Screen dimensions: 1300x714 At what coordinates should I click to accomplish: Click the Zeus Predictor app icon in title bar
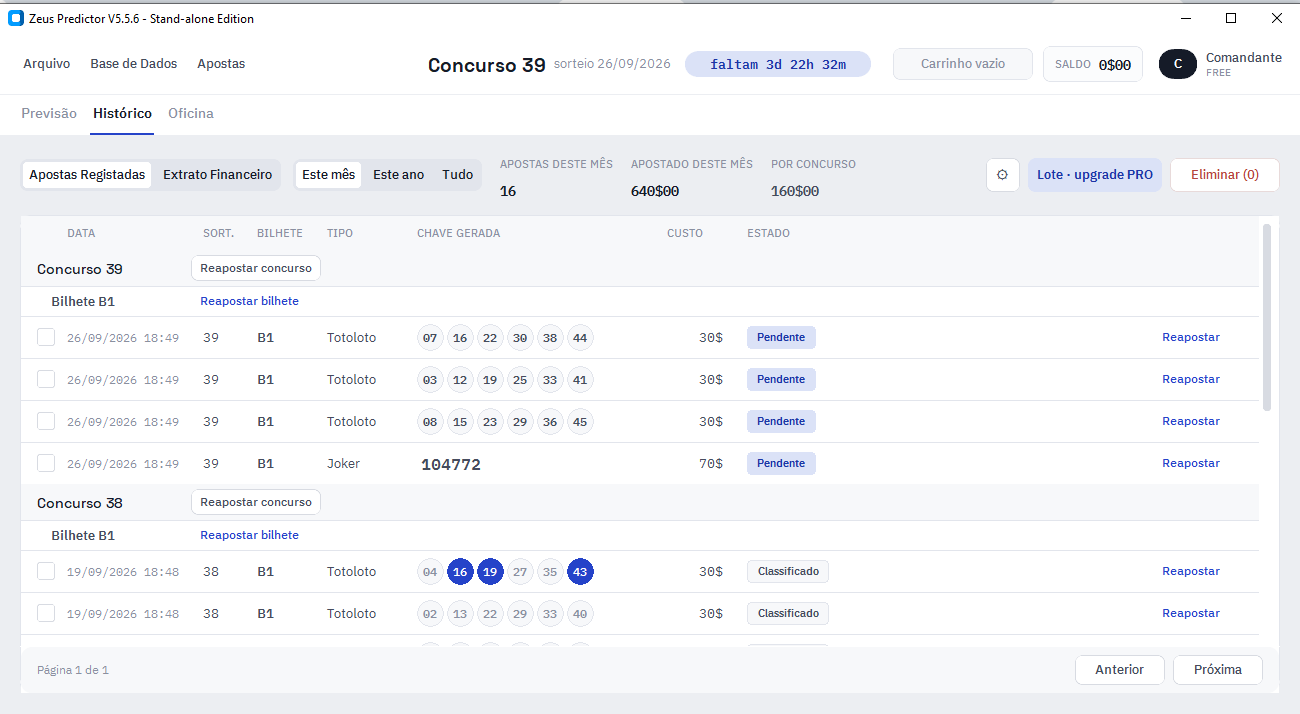click(x=15, y=19)
